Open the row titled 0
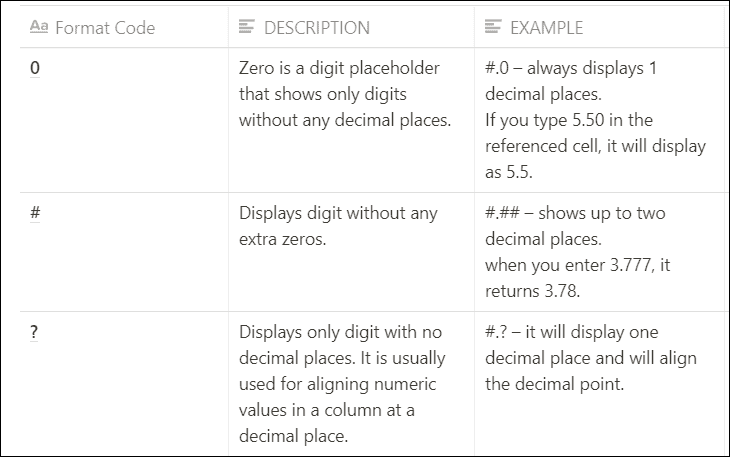Image resolution: width=730 pixels, height=457 pixels. [35, 68]
